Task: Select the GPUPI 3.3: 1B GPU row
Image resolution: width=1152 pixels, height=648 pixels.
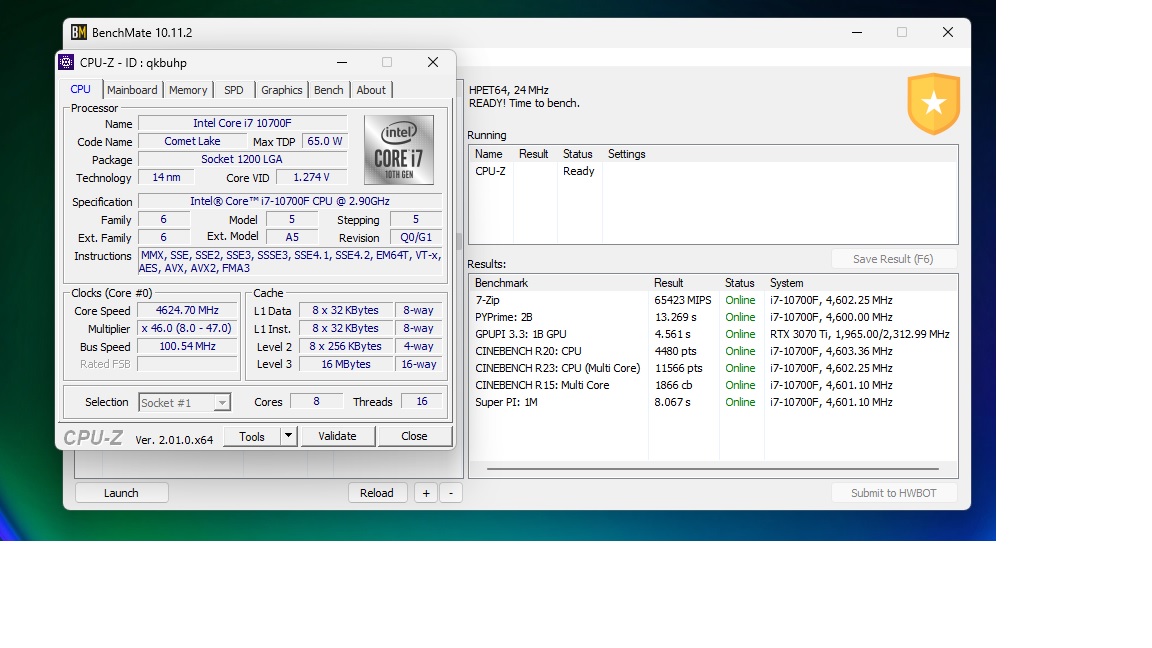Action: click(713, 334)
